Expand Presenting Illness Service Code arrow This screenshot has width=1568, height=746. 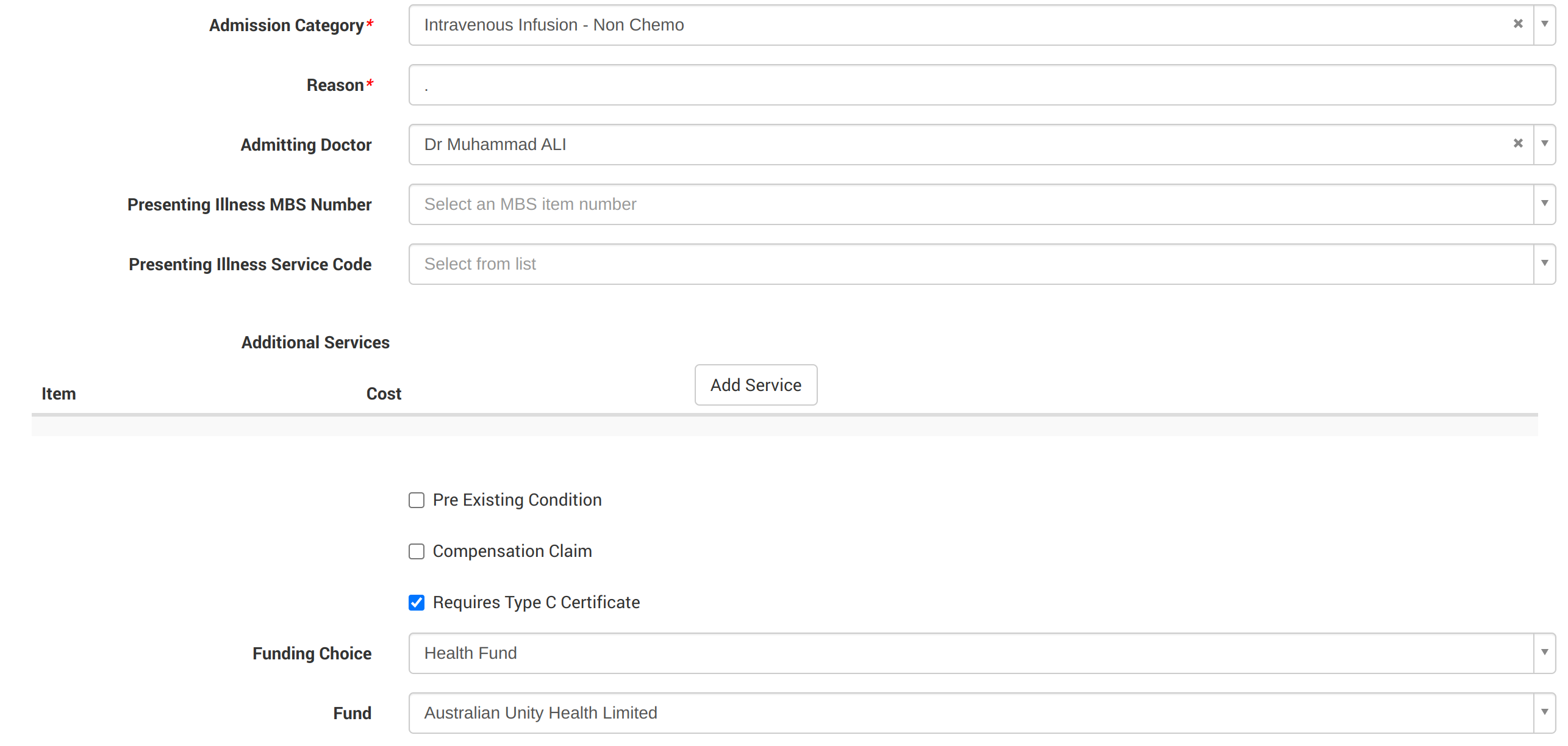(x=1544, y=264)
